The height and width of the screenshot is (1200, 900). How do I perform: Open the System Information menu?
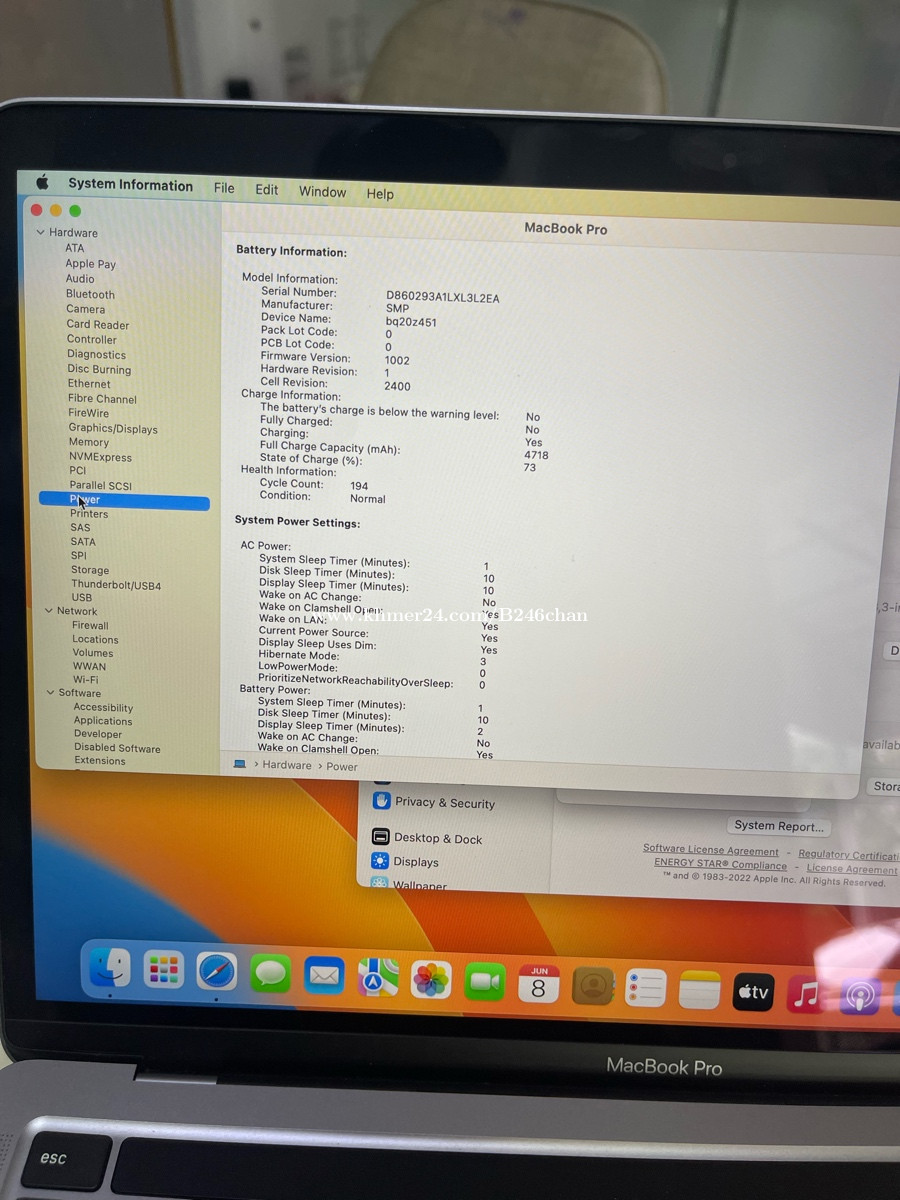pyautogui.click(x=130, y=185)
